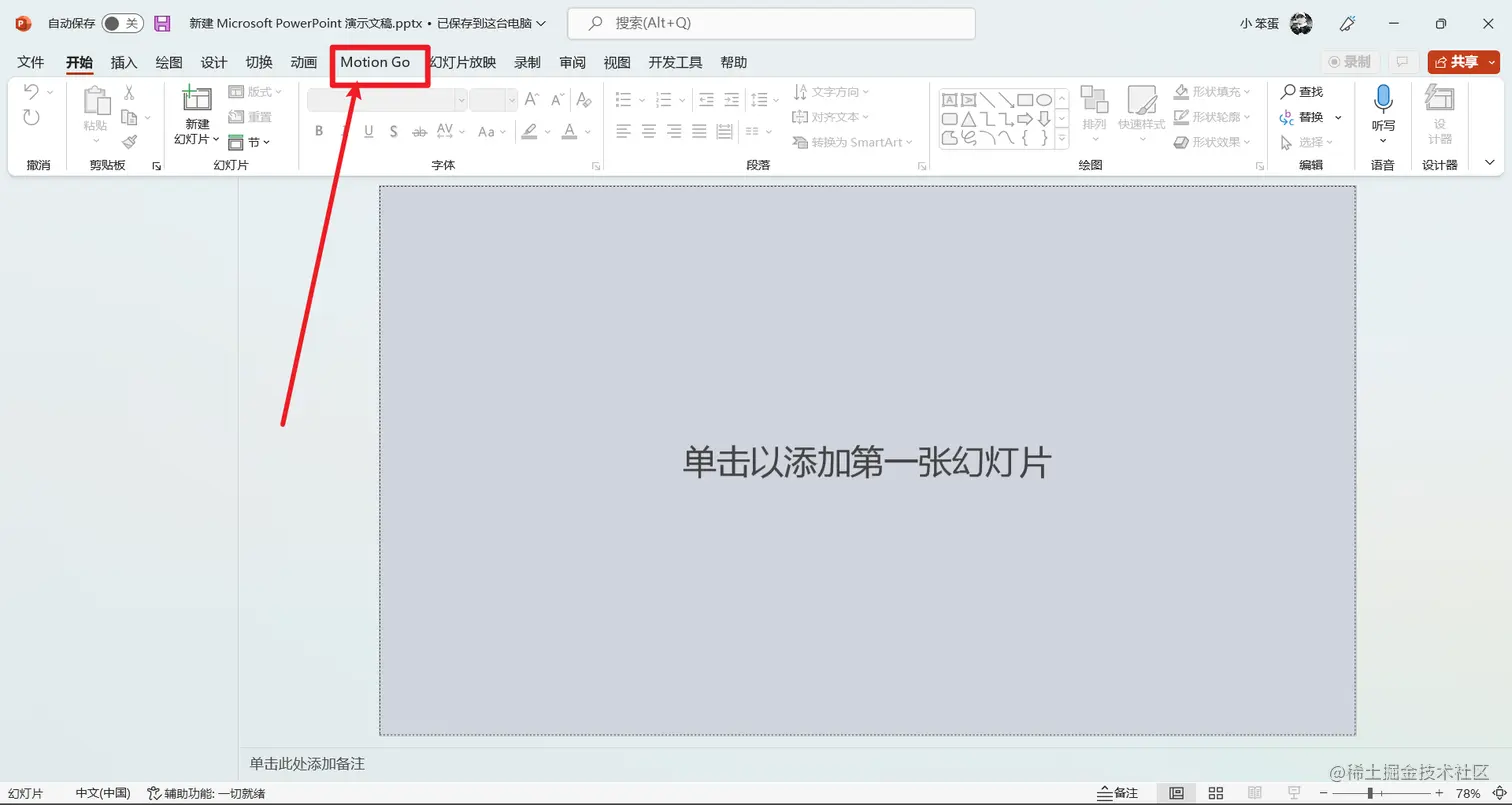The height and width of the screenshot is (805, 1512).
Task: Select the oval shape in gallery
Action: pos(1044,100)
